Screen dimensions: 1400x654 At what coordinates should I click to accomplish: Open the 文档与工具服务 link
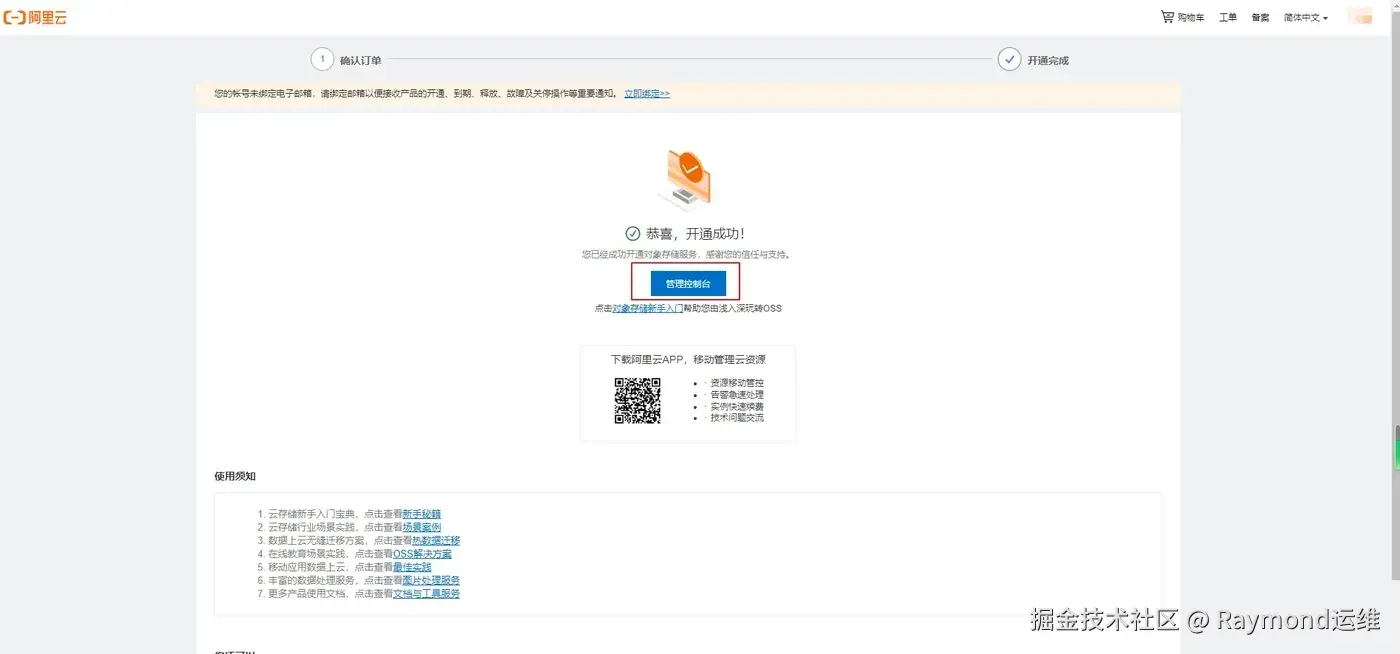(x=426, y=593)
